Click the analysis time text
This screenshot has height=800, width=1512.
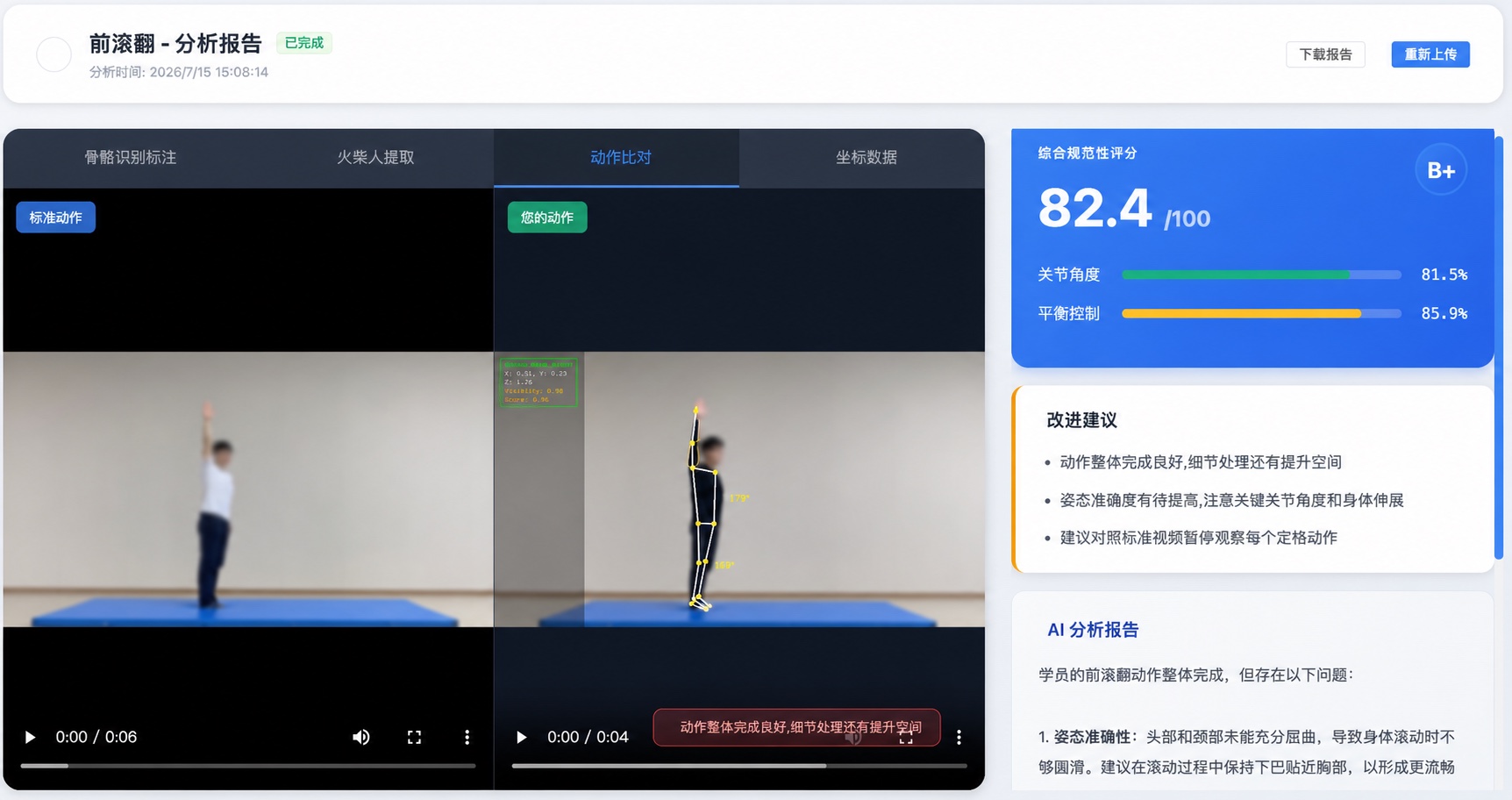(x=179, y=72)
